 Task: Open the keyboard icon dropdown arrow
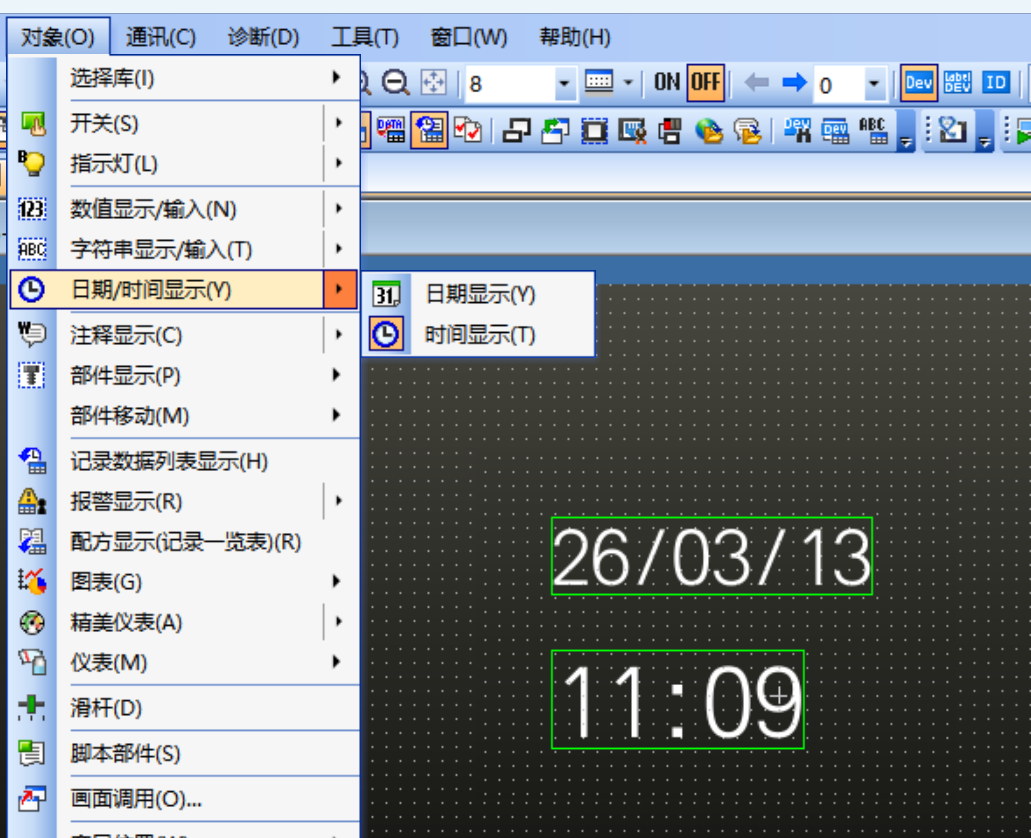click(x=628, y=84)
